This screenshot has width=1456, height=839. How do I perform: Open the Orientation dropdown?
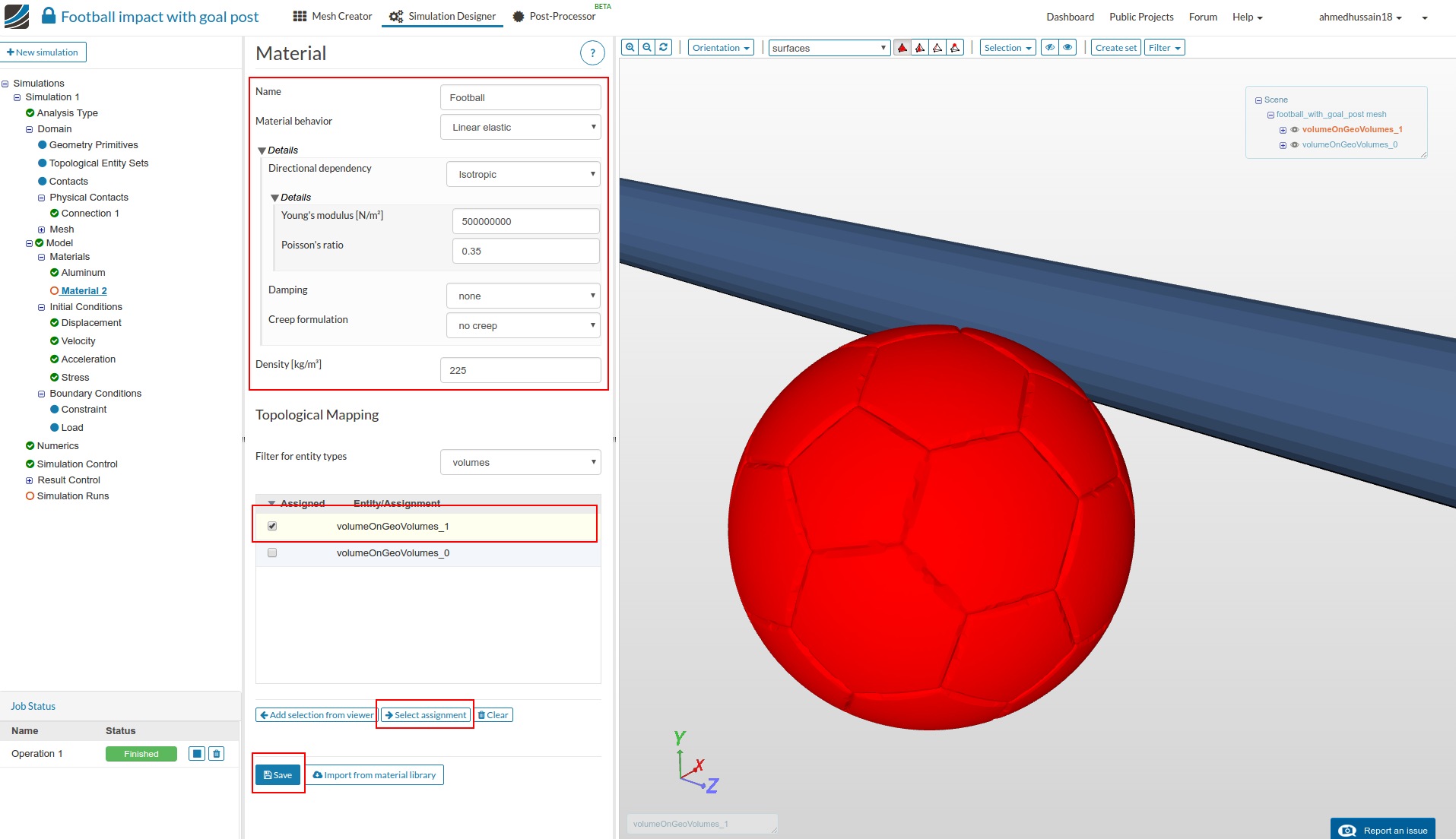pos(721,48)
